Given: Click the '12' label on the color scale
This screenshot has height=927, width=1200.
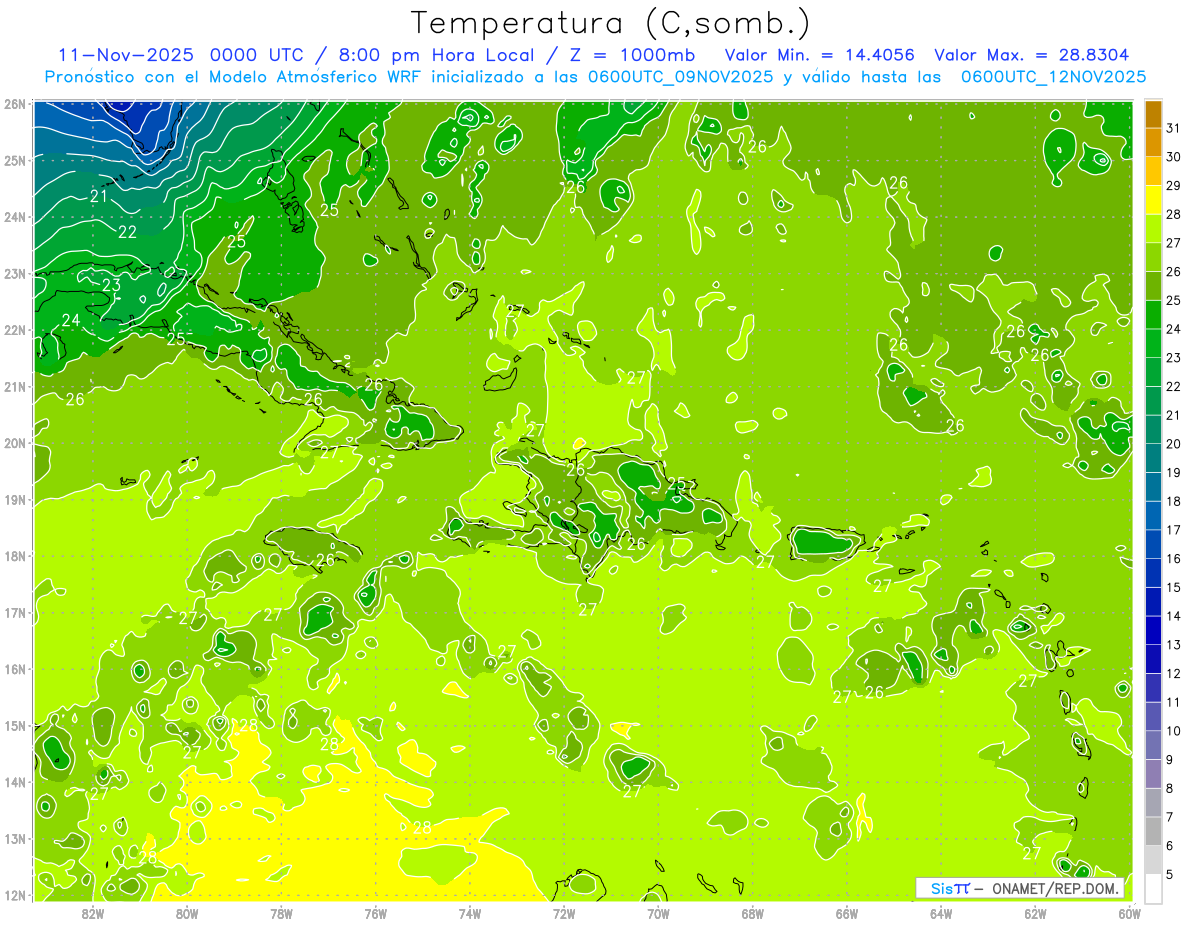Looking at the screenshot, I should click(1173, 673).
